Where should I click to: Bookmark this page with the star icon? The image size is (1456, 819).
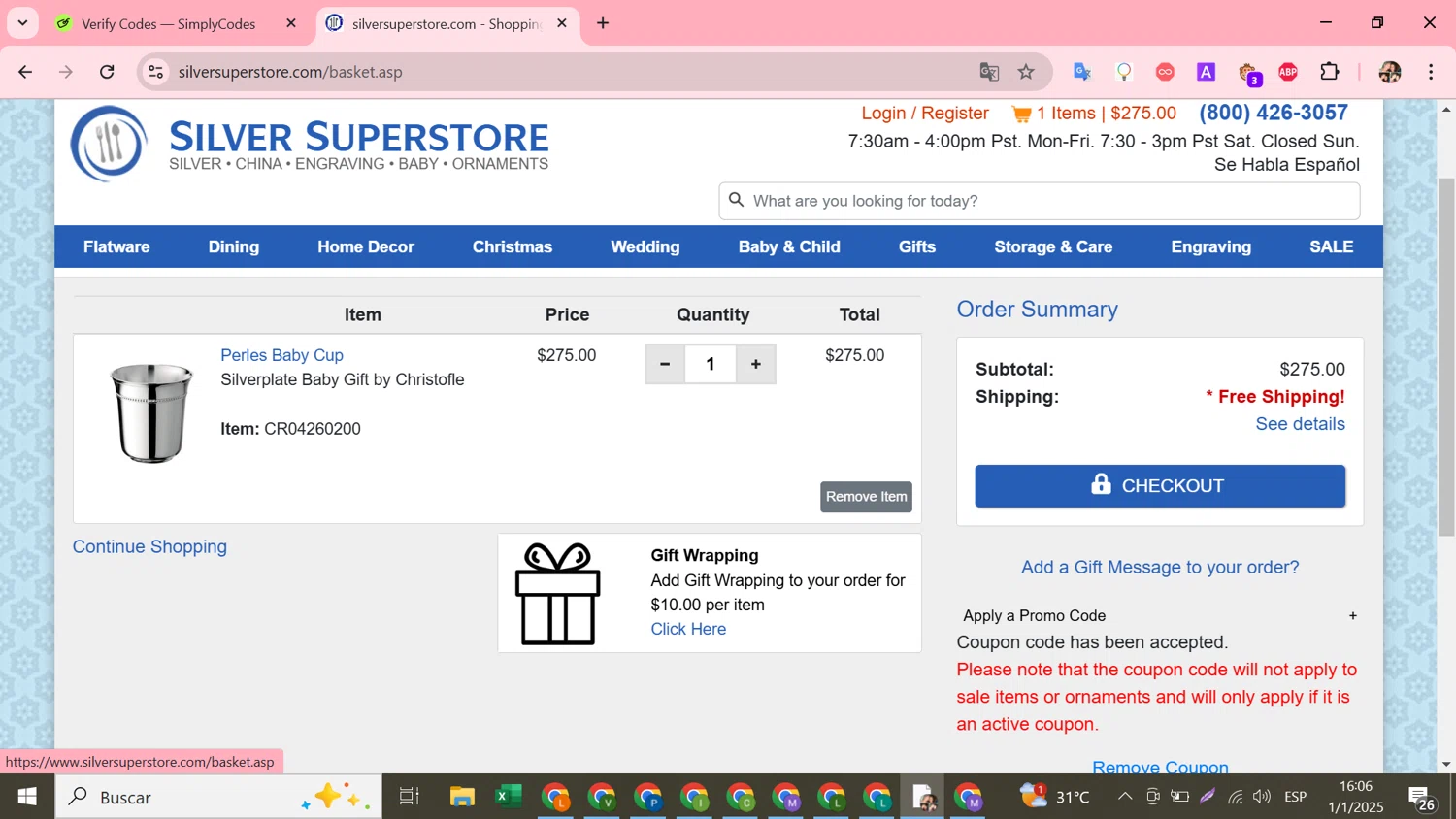(x=1026, y=72)
